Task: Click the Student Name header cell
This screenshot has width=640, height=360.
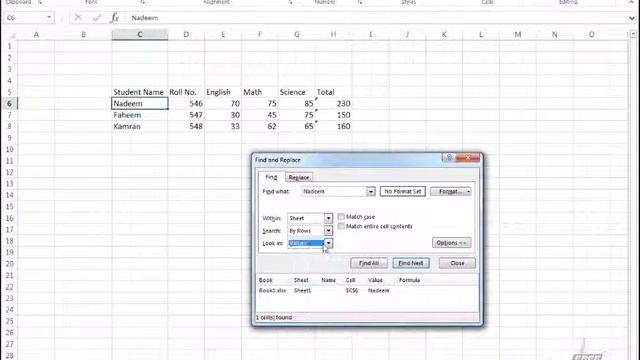Action: (140, 92)
